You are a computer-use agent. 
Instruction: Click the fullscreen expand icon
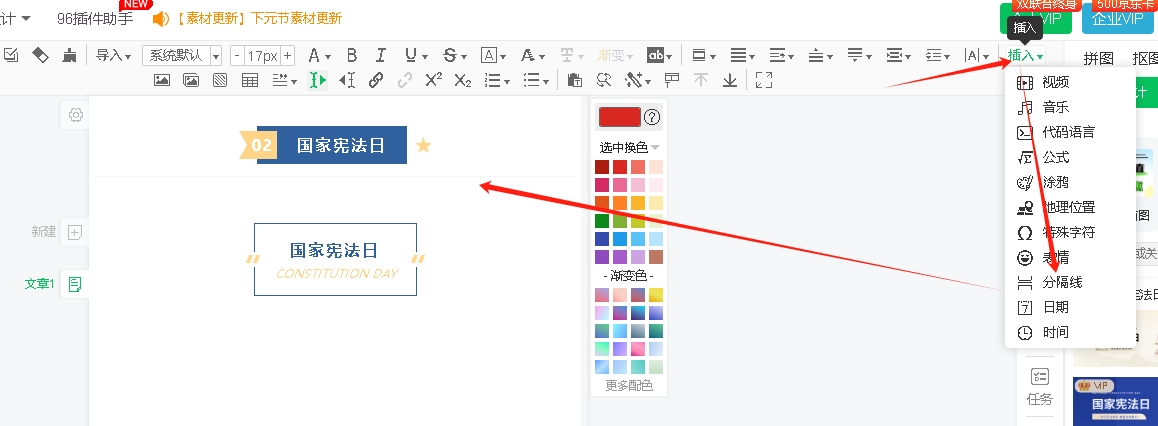coord(764,80)
